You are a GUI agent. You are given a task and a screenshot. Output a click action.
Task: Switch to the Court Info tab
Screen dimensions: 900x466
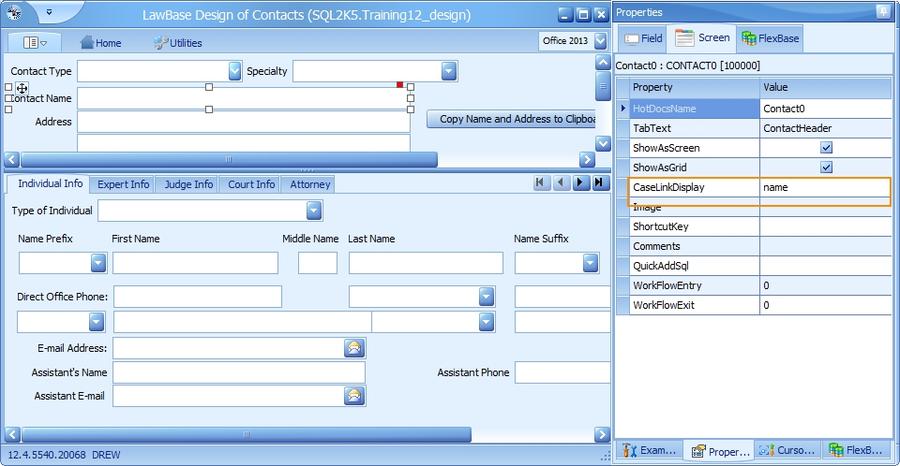(251, 184)
